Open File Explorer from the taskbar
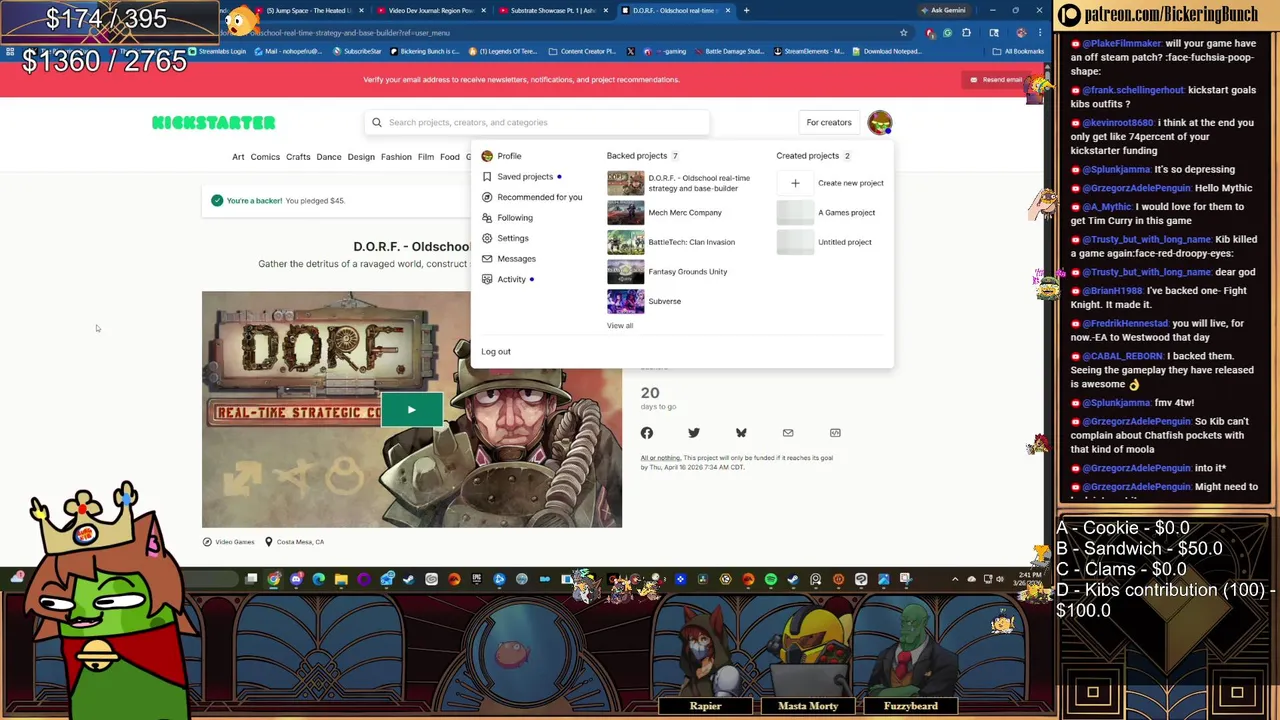1280x720 pixels. 341,579
